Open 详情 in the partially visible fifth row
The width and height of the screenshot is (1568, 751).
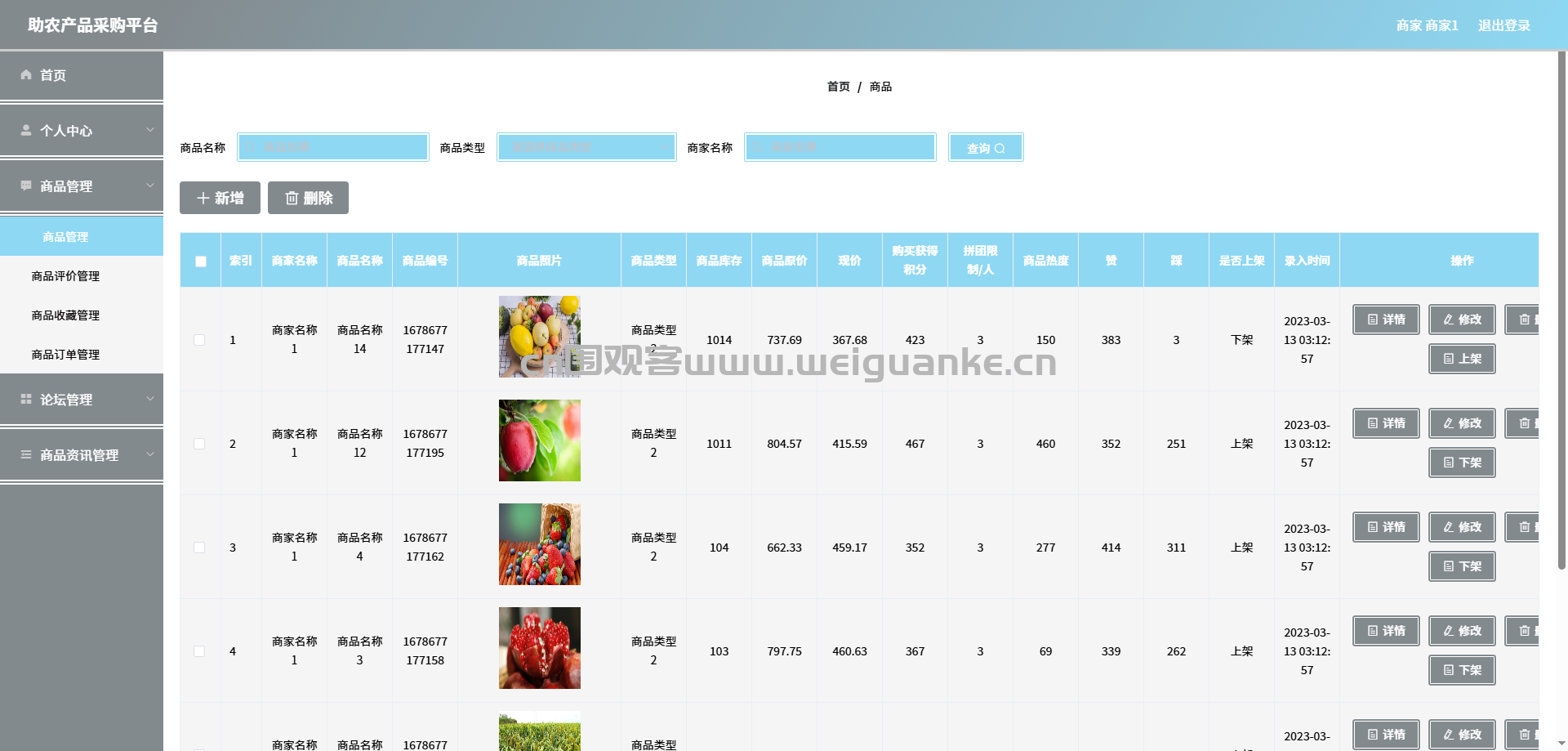1386,735
